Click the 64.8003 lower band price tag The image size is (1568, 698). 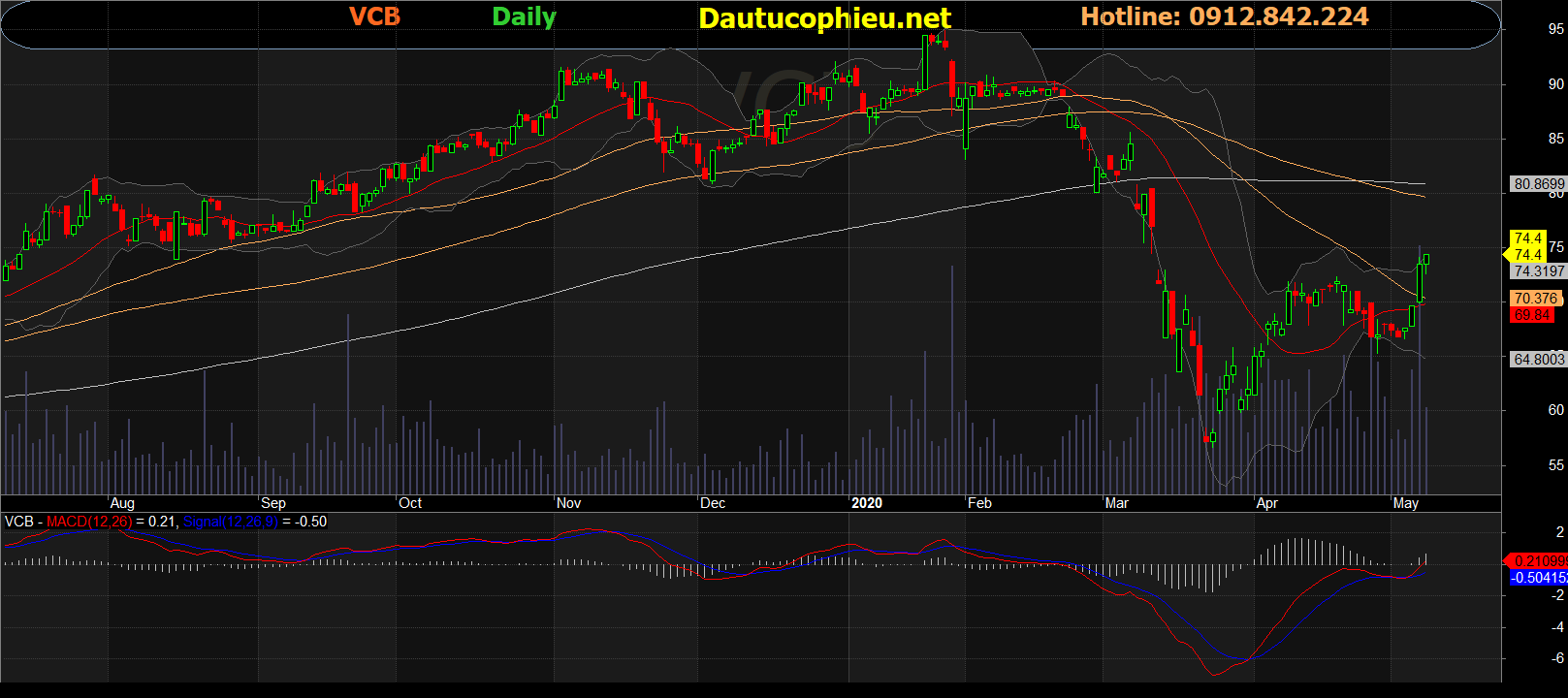pos(1539,359)
